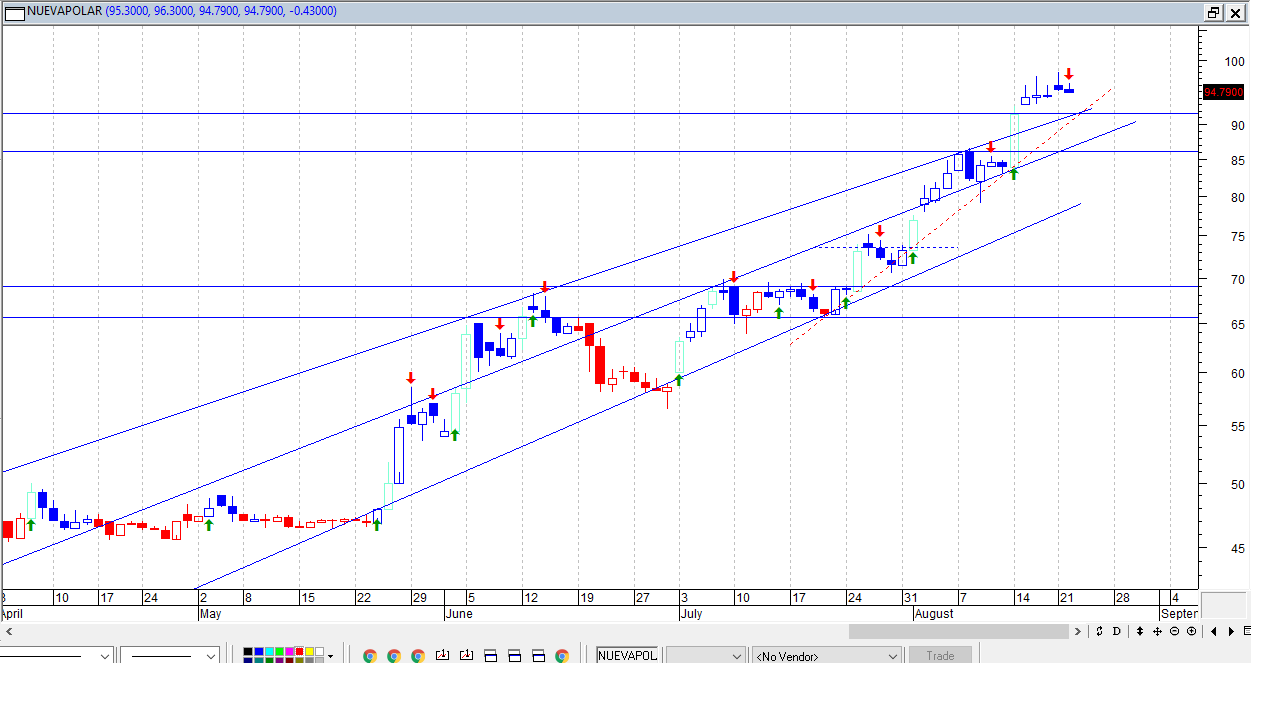1276x708 pixels.
Task: Pick the red color swatch
Action: click(299, 651)
